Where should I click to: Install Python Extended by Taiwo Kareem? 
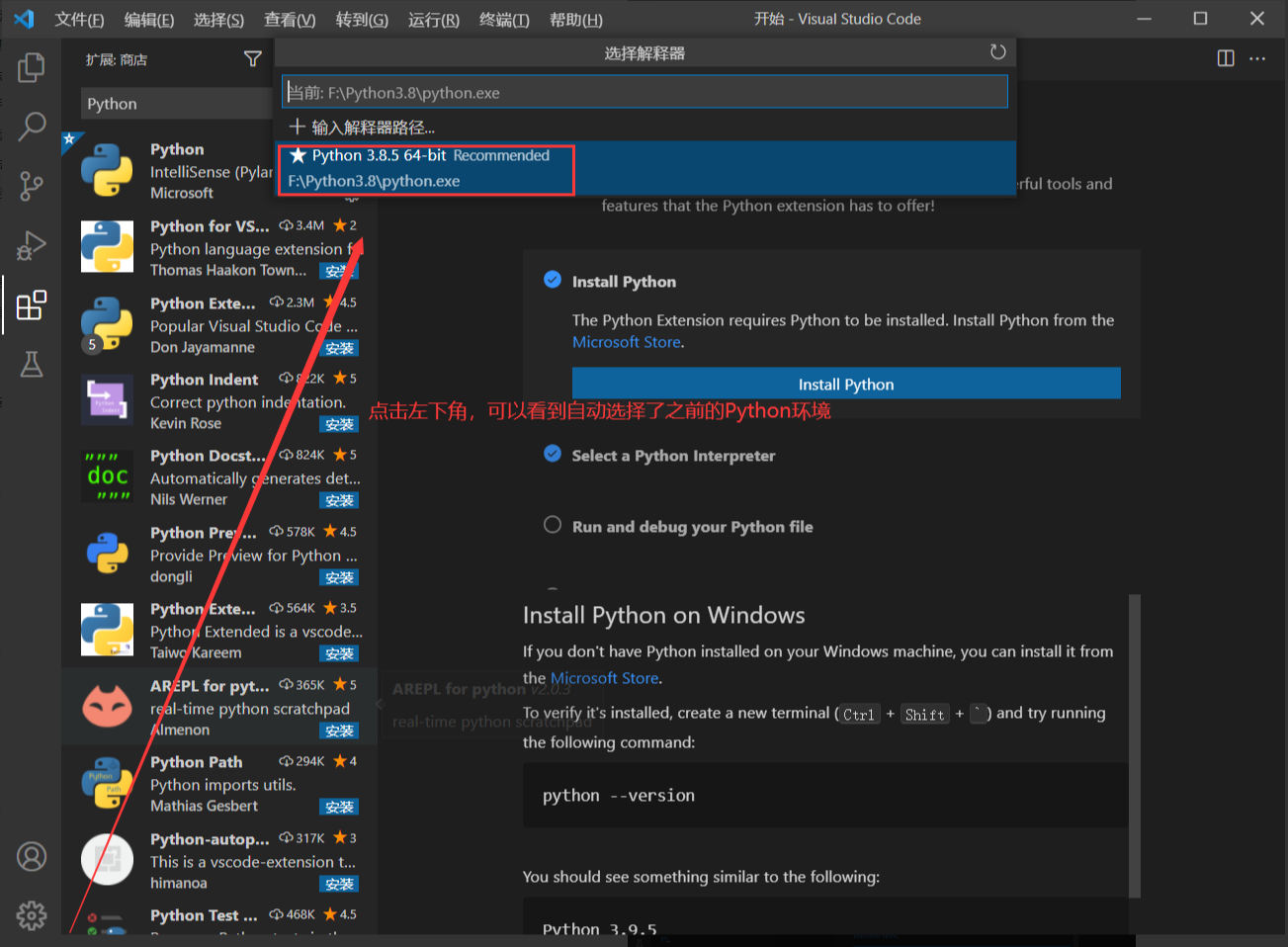tap(339, 653)
